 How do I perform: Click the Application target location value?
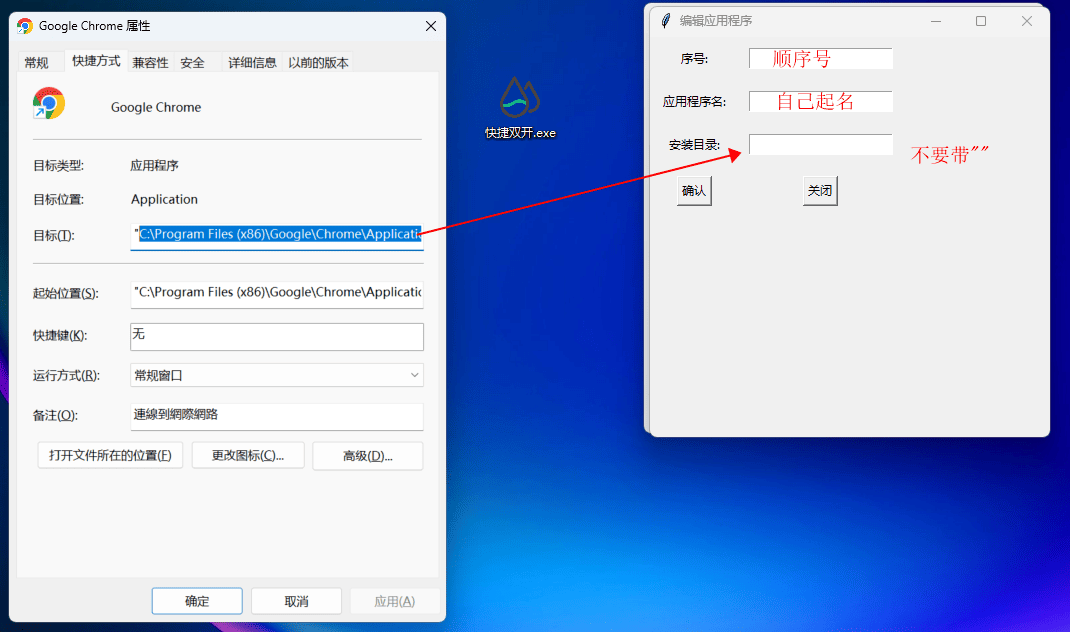tap(164, 199)
